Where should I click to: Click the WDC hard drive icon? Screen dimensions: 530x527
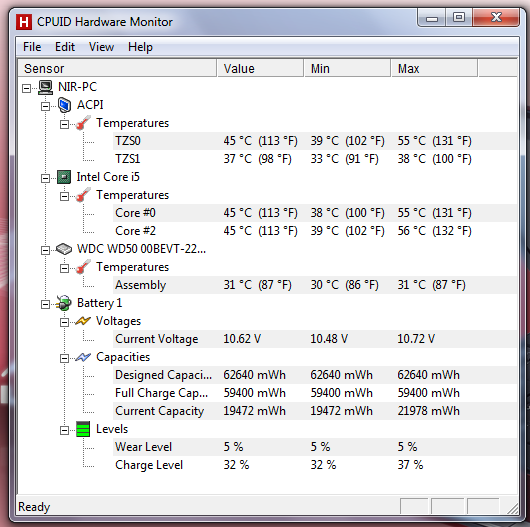coord(64,249)
